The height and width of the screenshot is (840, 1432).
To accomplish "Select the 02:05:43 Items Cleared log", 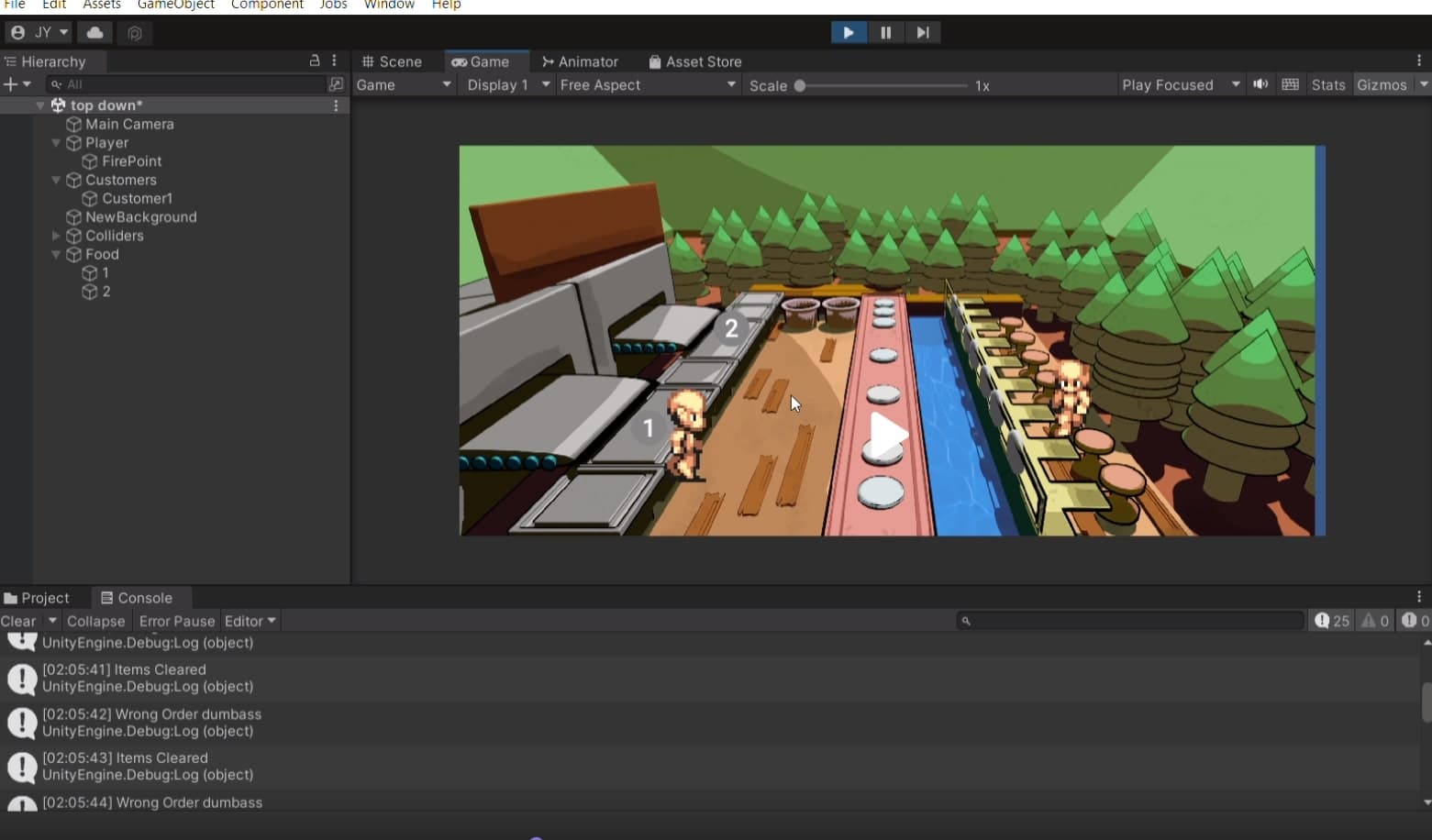I will (710, 767).
